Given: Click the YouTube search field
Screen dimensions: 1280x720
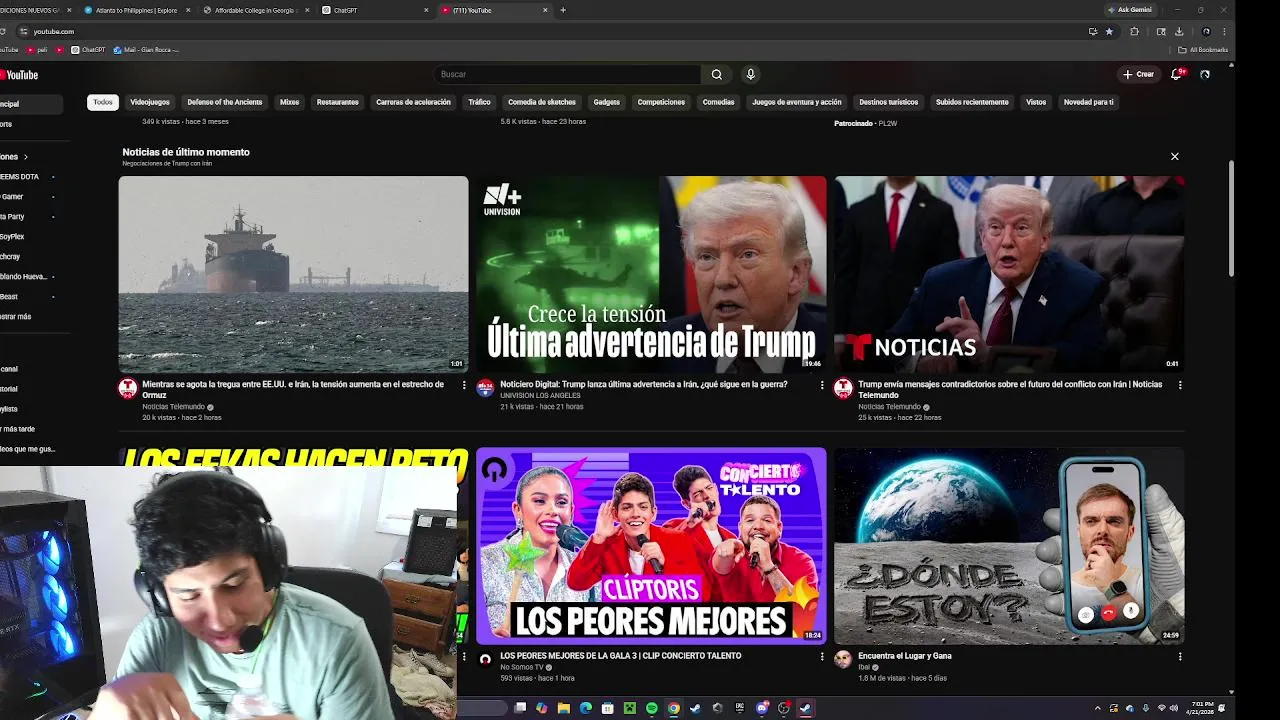Looking at the screenshot, I should point(568,74).
